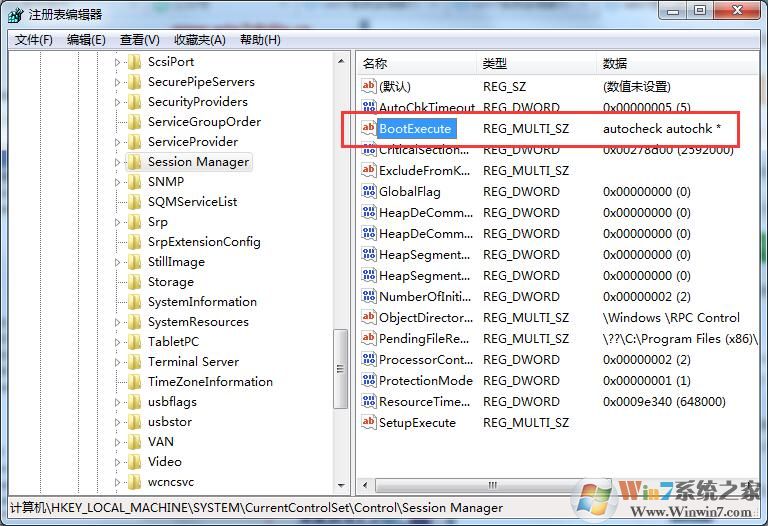
Task: Click the GlobalFlag DWORD icon
Action: pos(368,191)
